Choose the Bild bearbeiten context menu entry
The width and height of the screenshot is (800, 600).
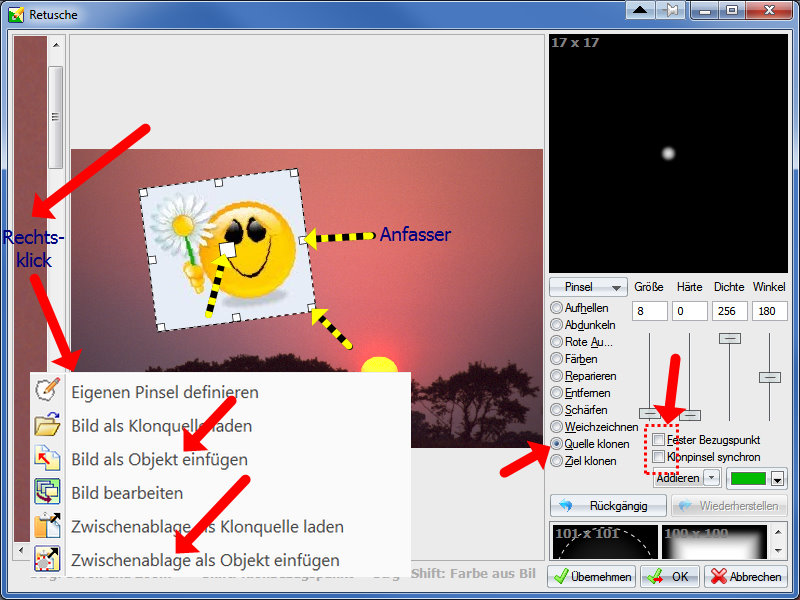(127, 492)
